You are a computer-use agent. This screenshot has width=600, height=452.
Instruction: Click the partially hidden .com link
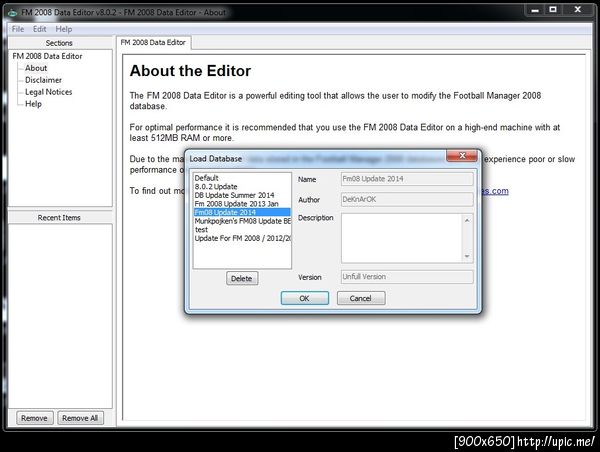tap(495, 191)
